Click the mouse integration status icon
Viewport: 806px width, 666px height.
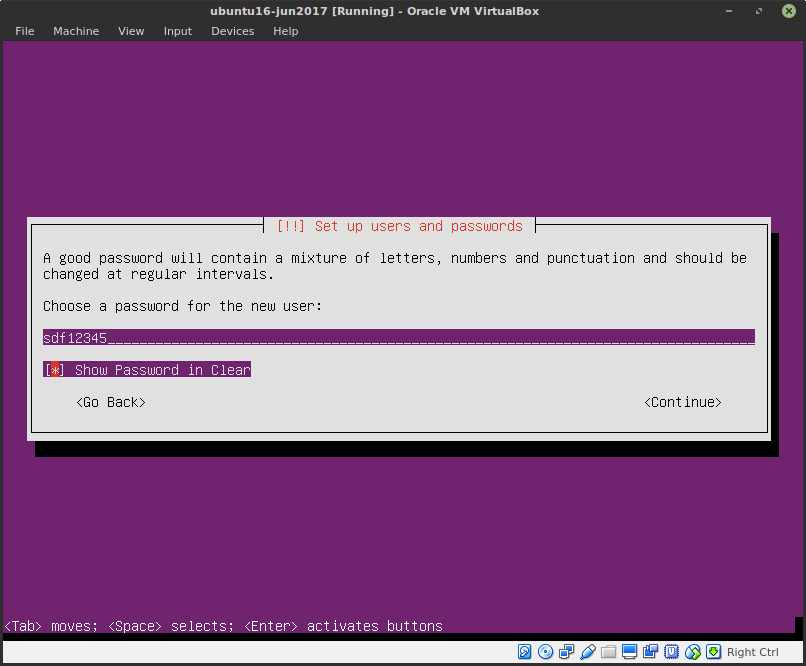click(x=692, y=651)
